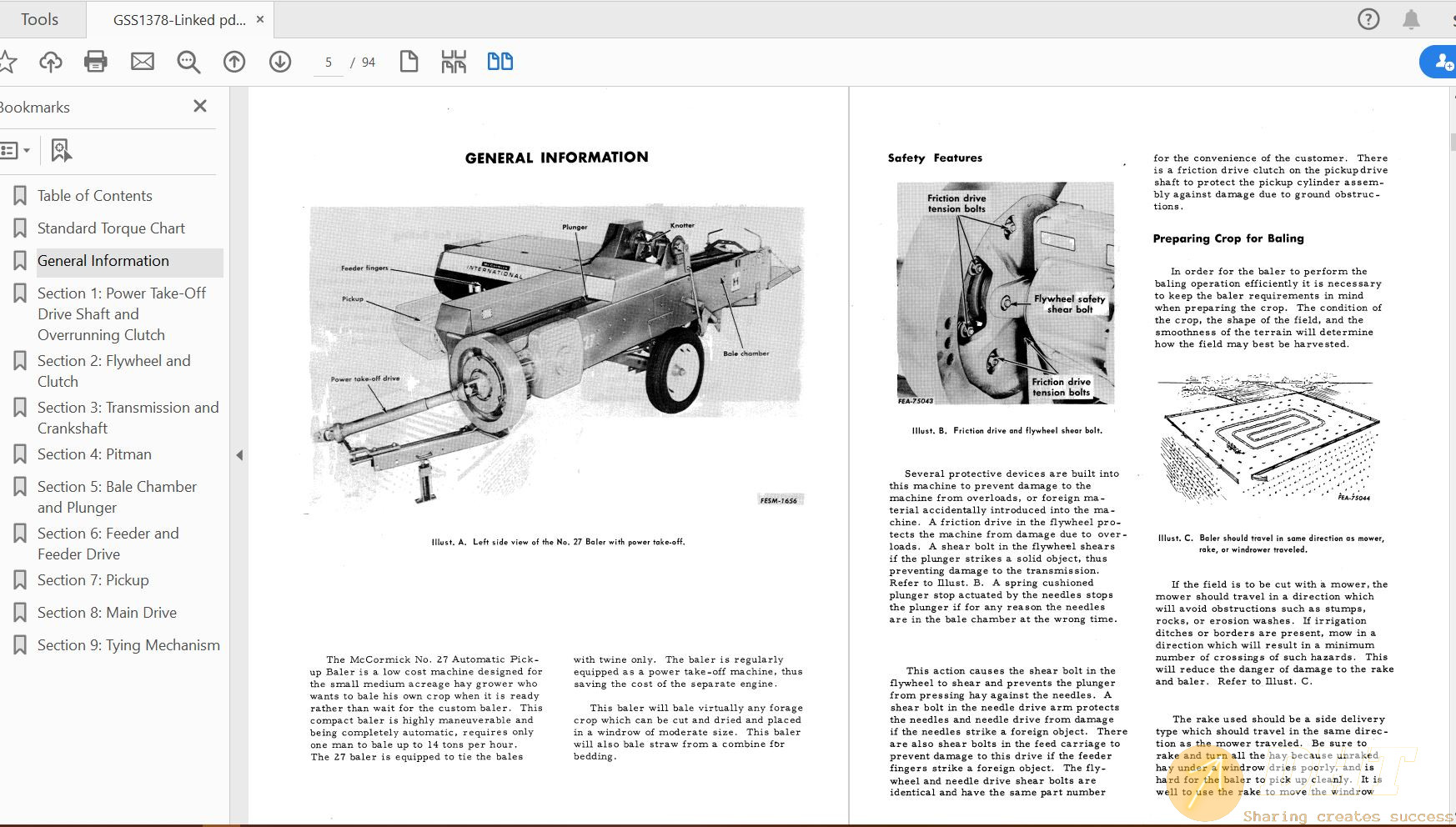This screenshot has width=1456, height=827.
Task: Go to next page arrow
Action: point(280,62)
